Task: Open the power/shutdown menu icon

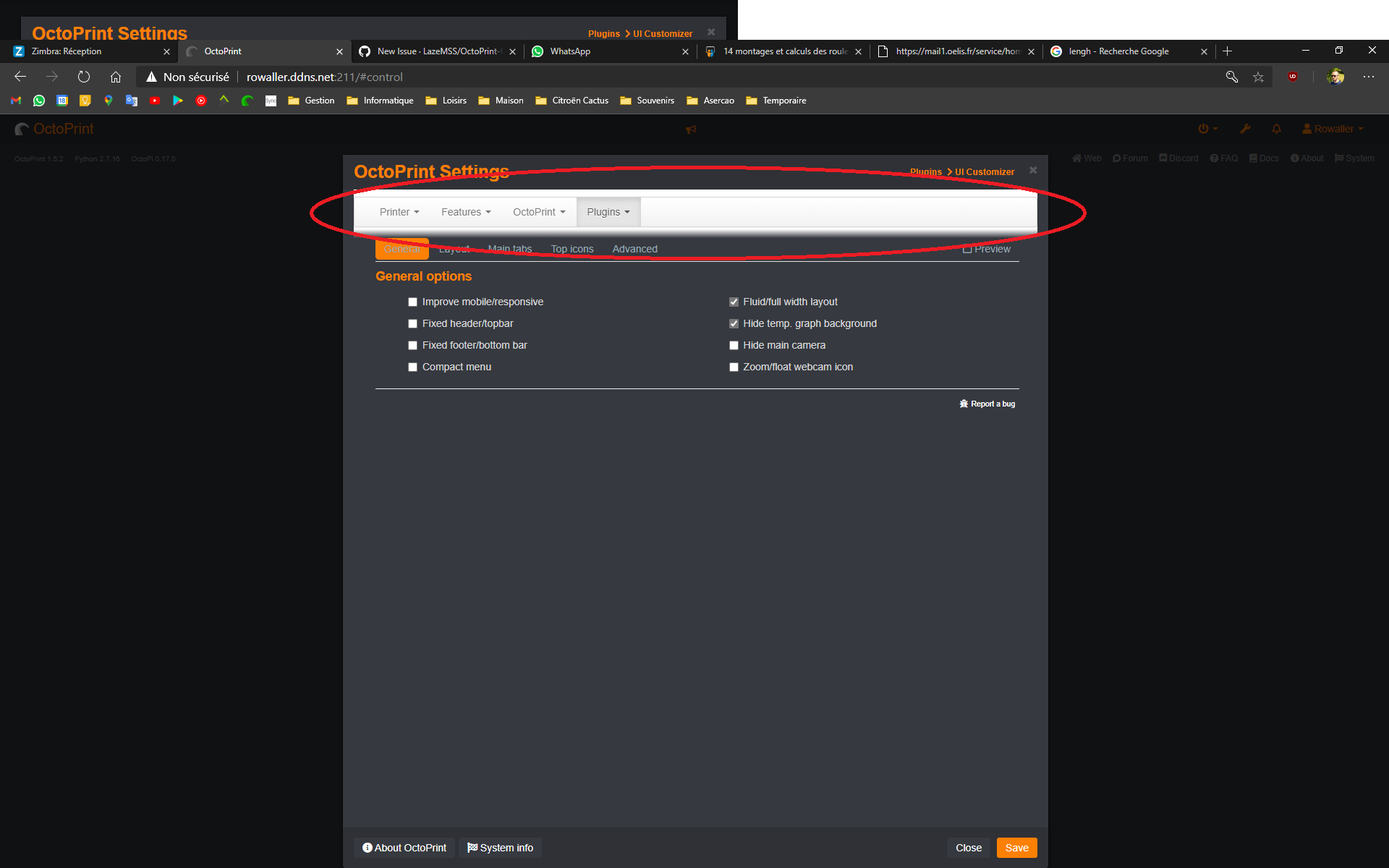Action: (1205, 128)
